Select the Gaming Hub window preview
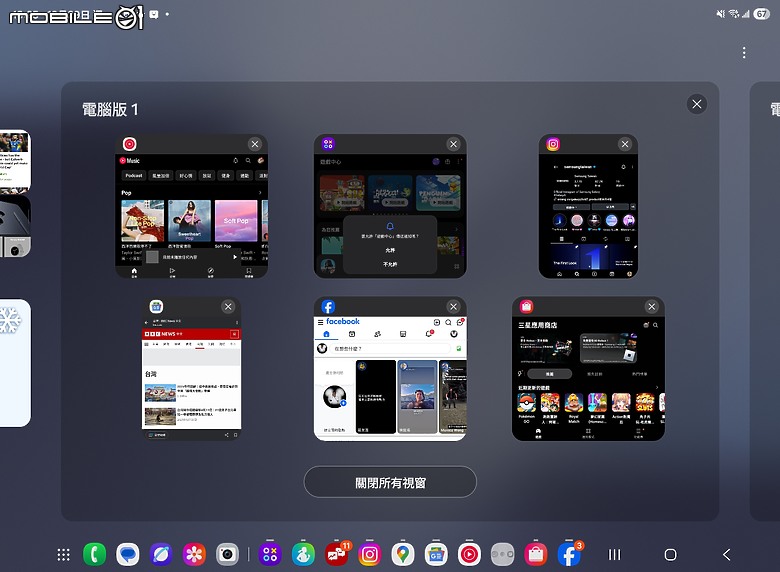The width and height of the screenshot is (780, 572). pyautogui.click(x=390, y=216)
